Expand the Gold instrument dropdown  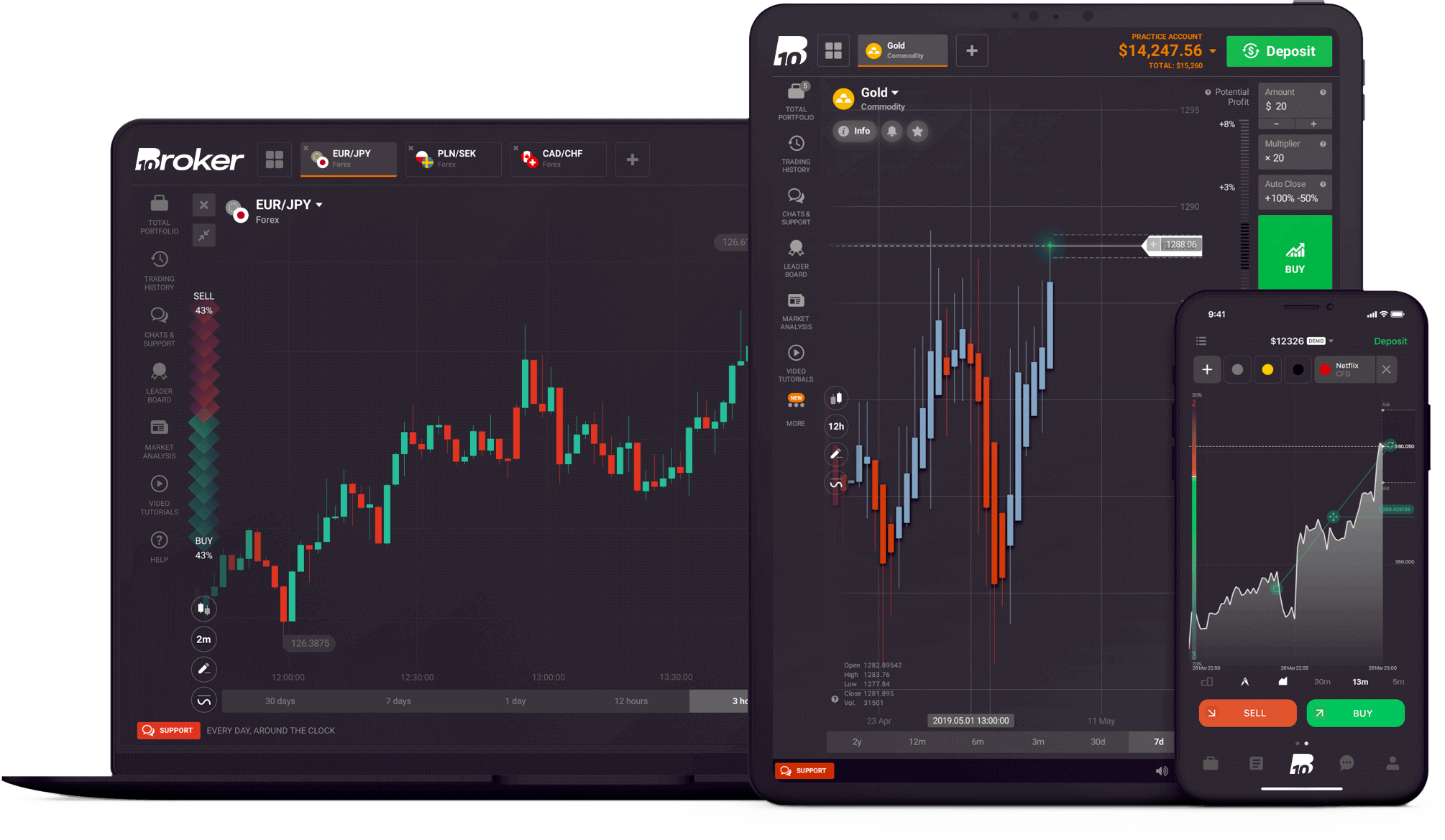(894, 92)
